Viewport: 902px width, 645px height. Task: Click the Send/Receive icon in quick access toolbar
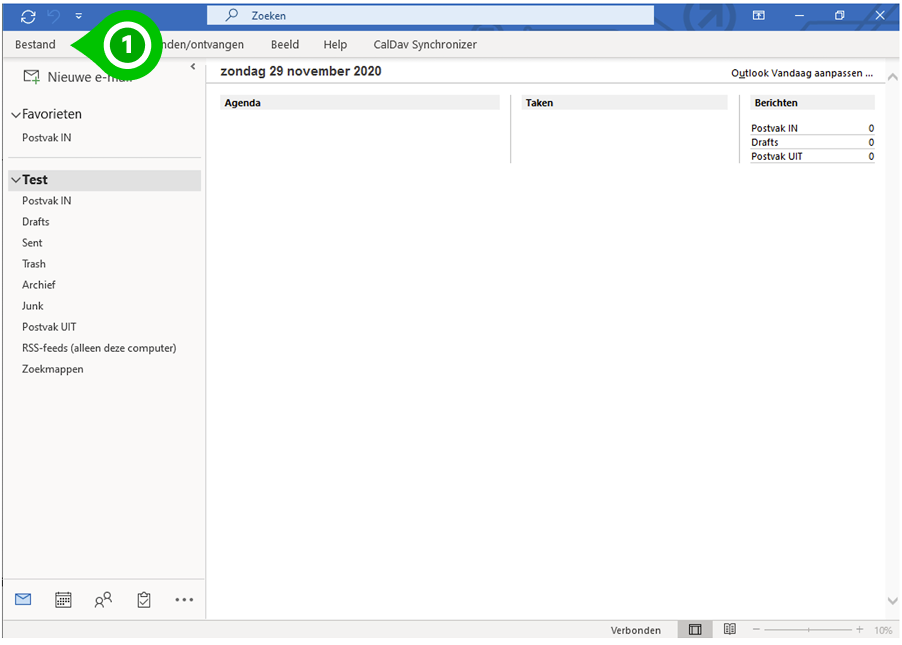pos(29,15)
